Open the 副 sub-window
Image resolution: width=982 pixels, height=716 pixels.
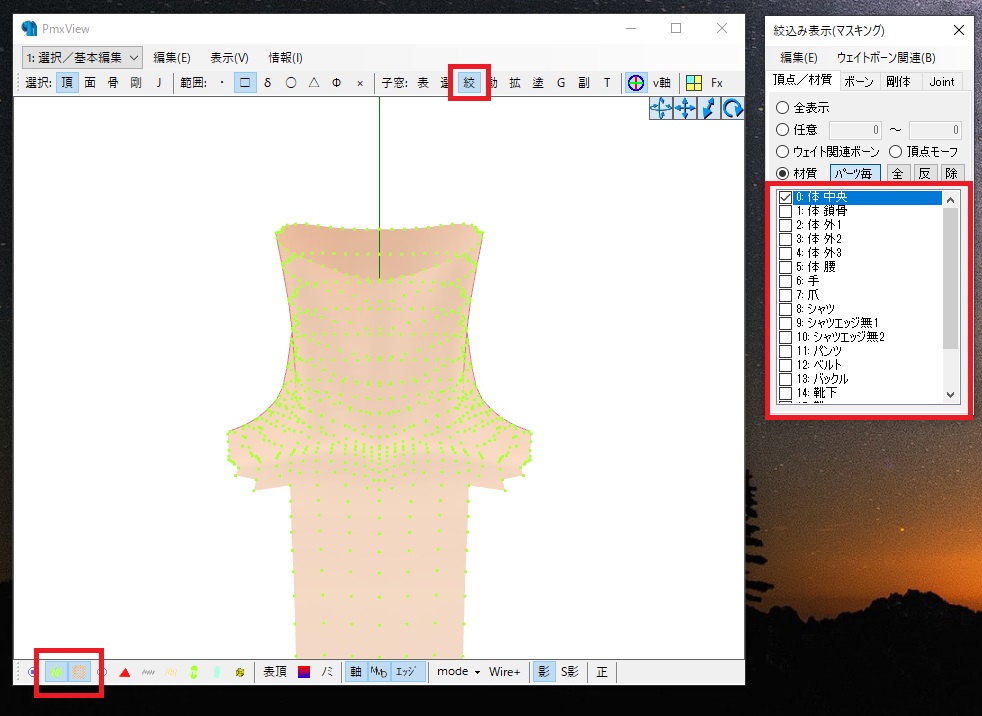[584, 83]
